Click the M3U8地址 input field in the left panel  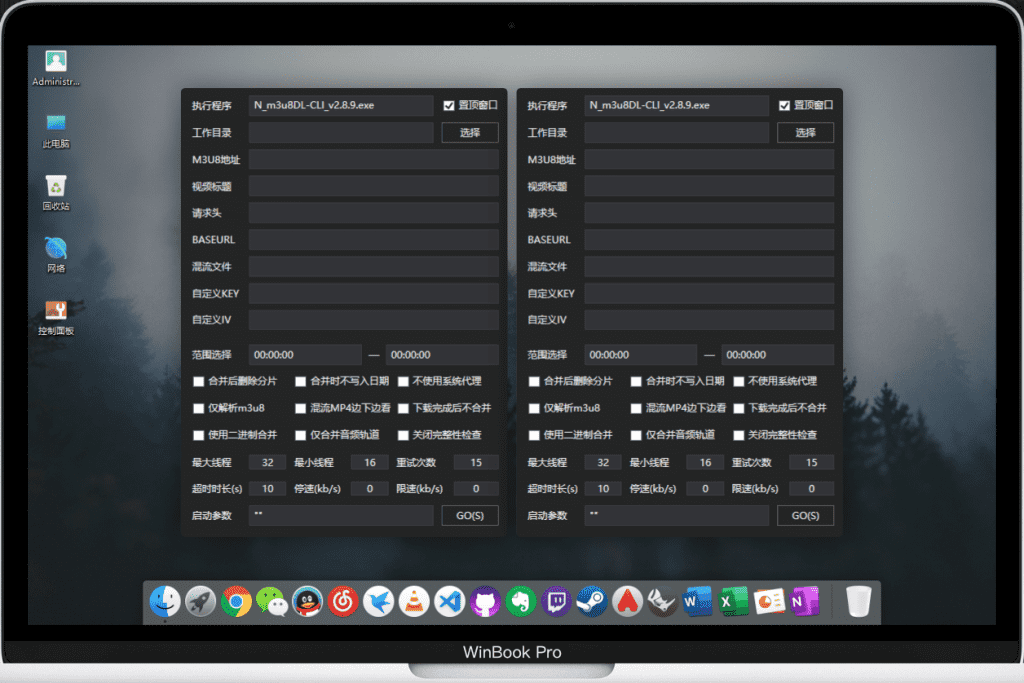[x=373, y=159]
